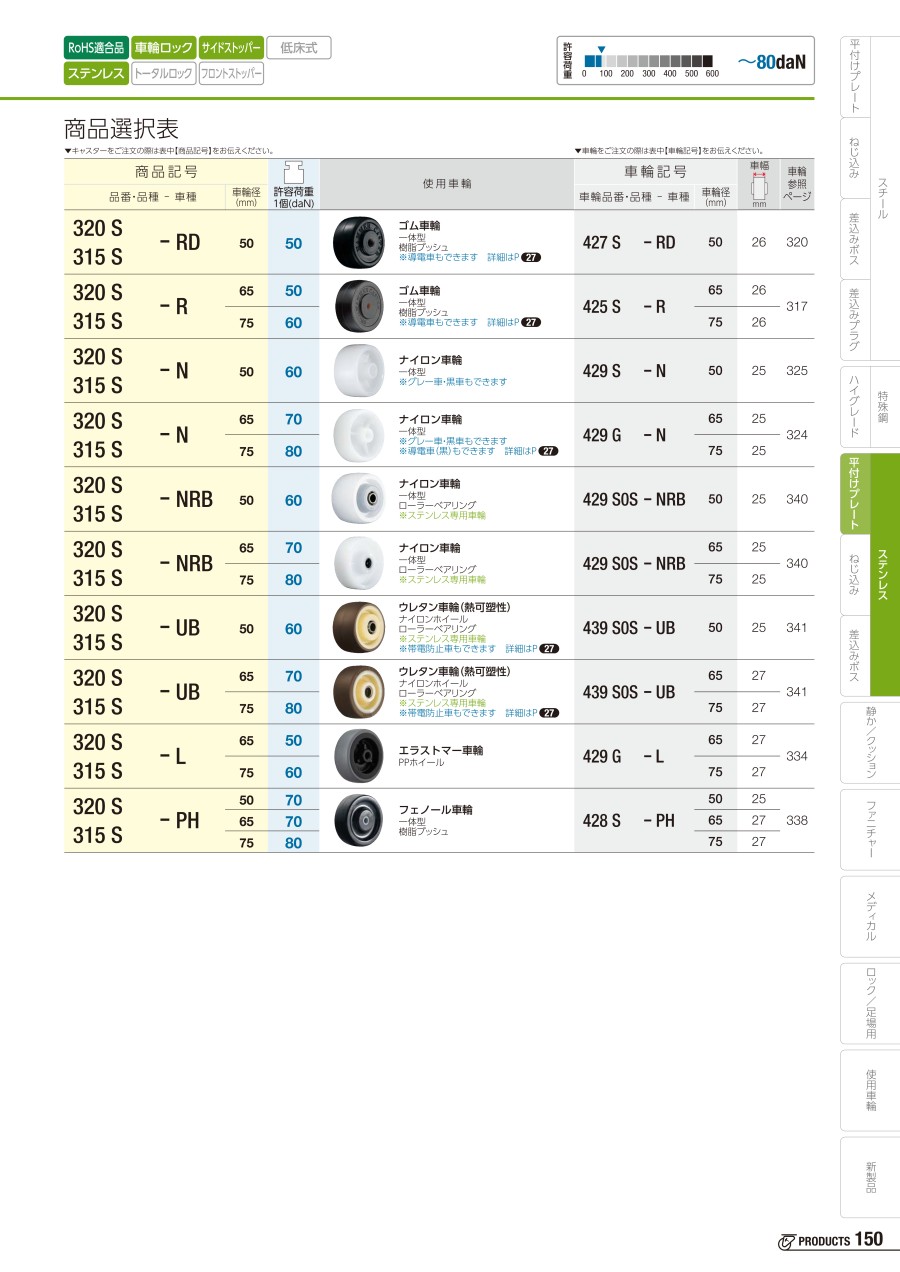
Task: Open the ハイグレード side tab
Action: tap(855, 405)
